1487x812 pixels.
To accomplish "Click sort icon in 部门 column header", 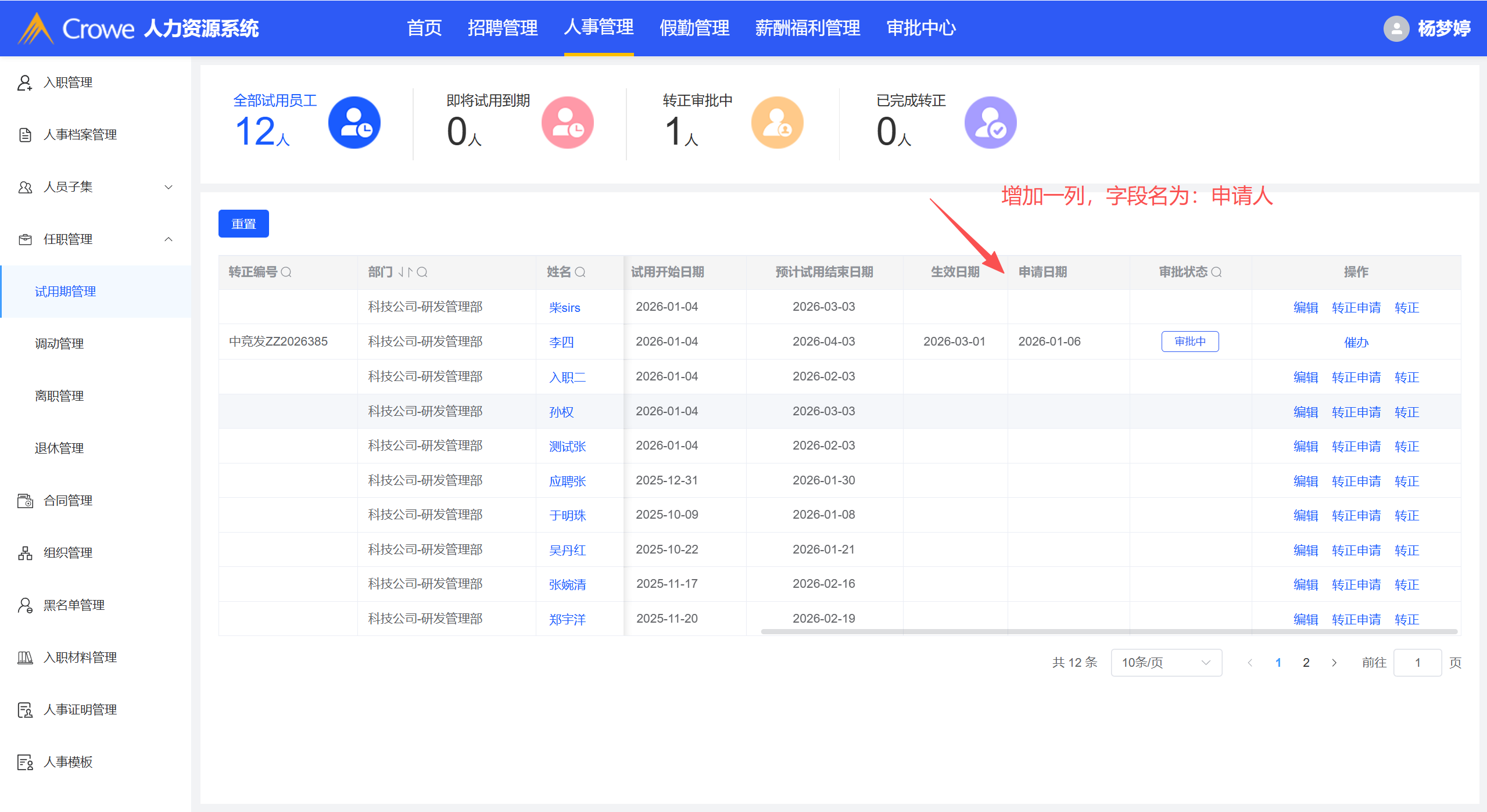I will 405,272.
